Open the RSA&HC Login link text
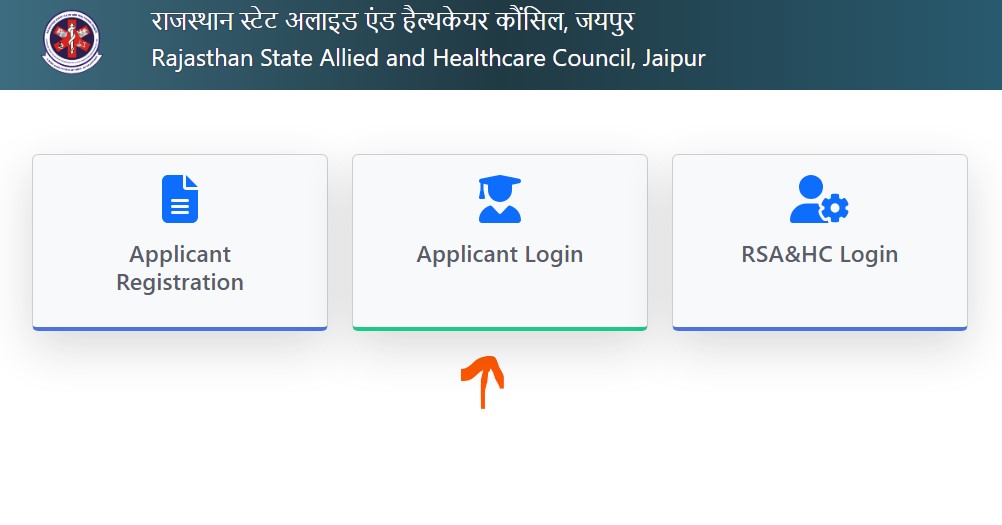 [x=819, y=254]
